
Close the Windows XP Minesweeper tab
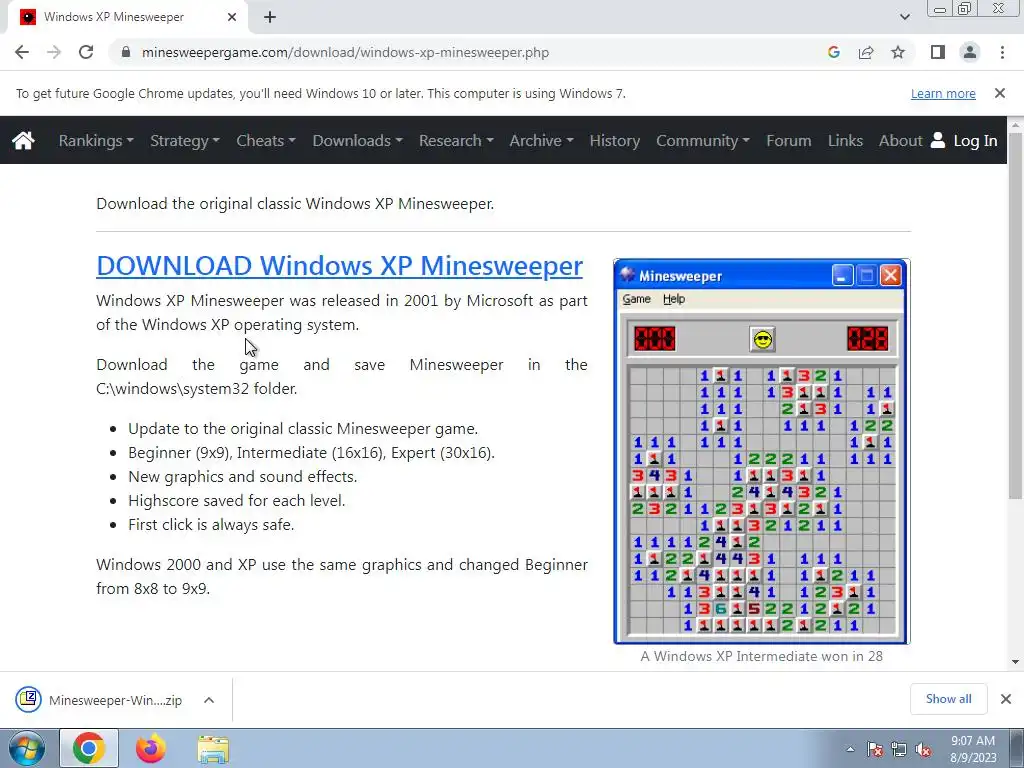(232, 17)
